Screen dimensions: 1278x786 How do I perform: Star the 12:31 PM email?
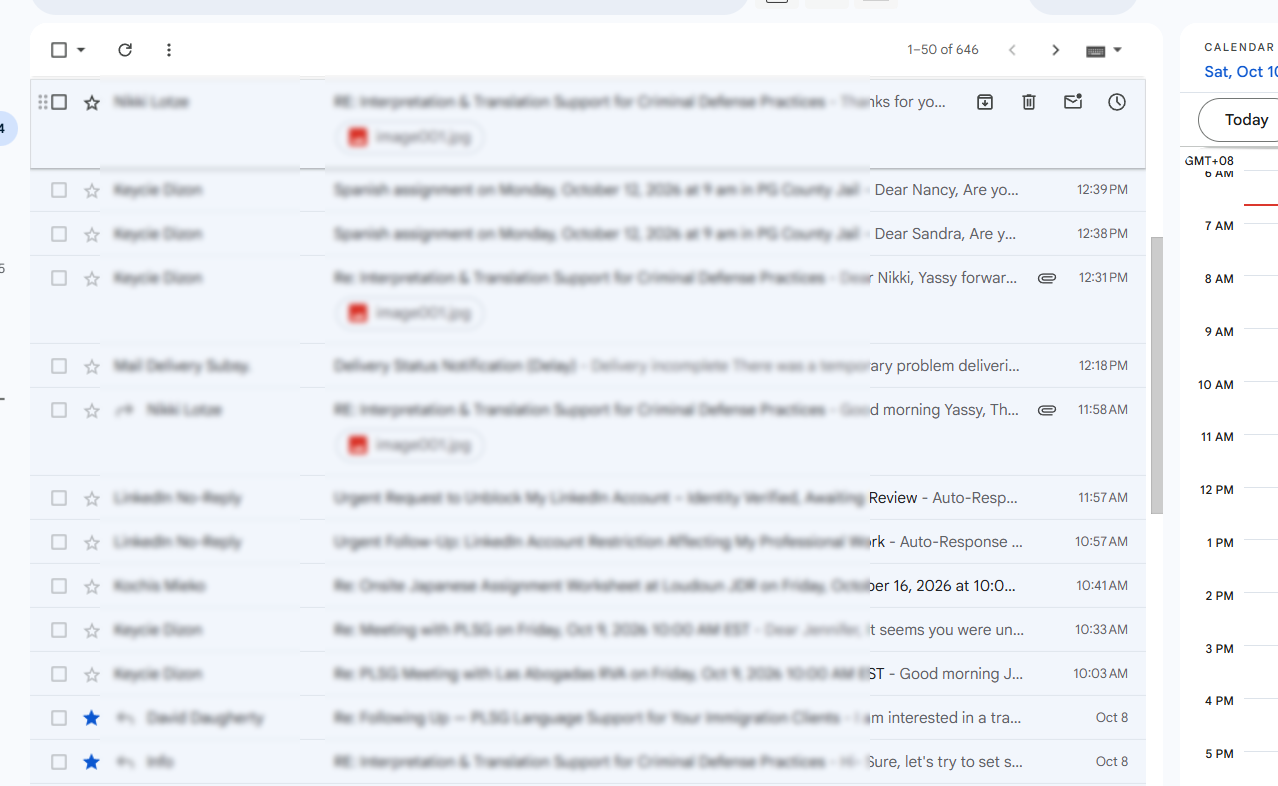coord(92,278)
